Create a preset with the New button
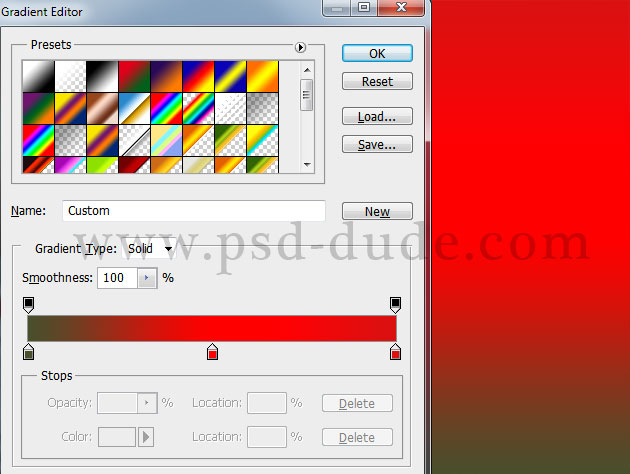Viewport: 630px width, 474px height. coord(377,211)
